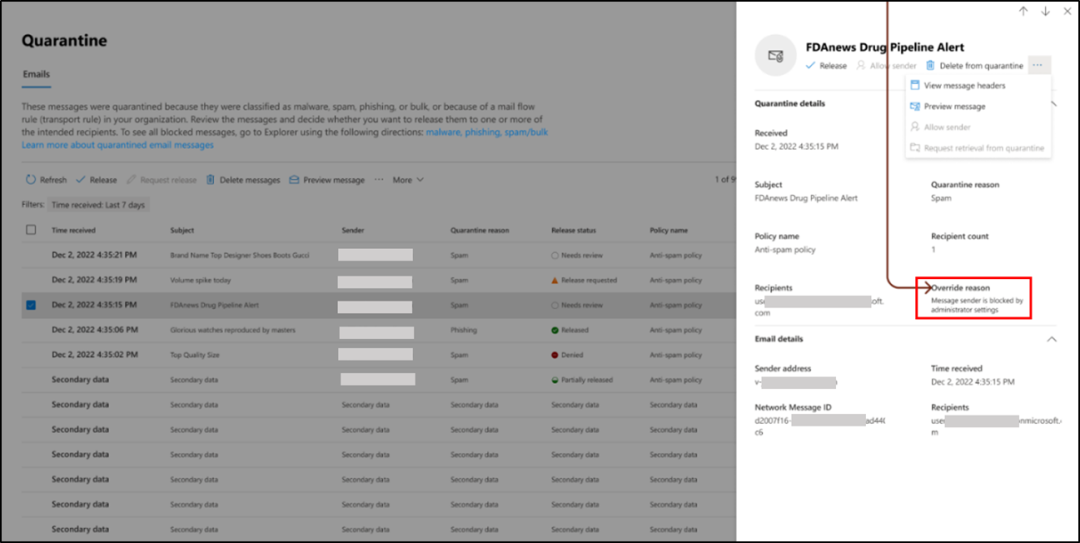The height and width of the screenshot is (543, 1080).
Task: Click the three-dot more actions button in panel
Action: pos(1038,65)
